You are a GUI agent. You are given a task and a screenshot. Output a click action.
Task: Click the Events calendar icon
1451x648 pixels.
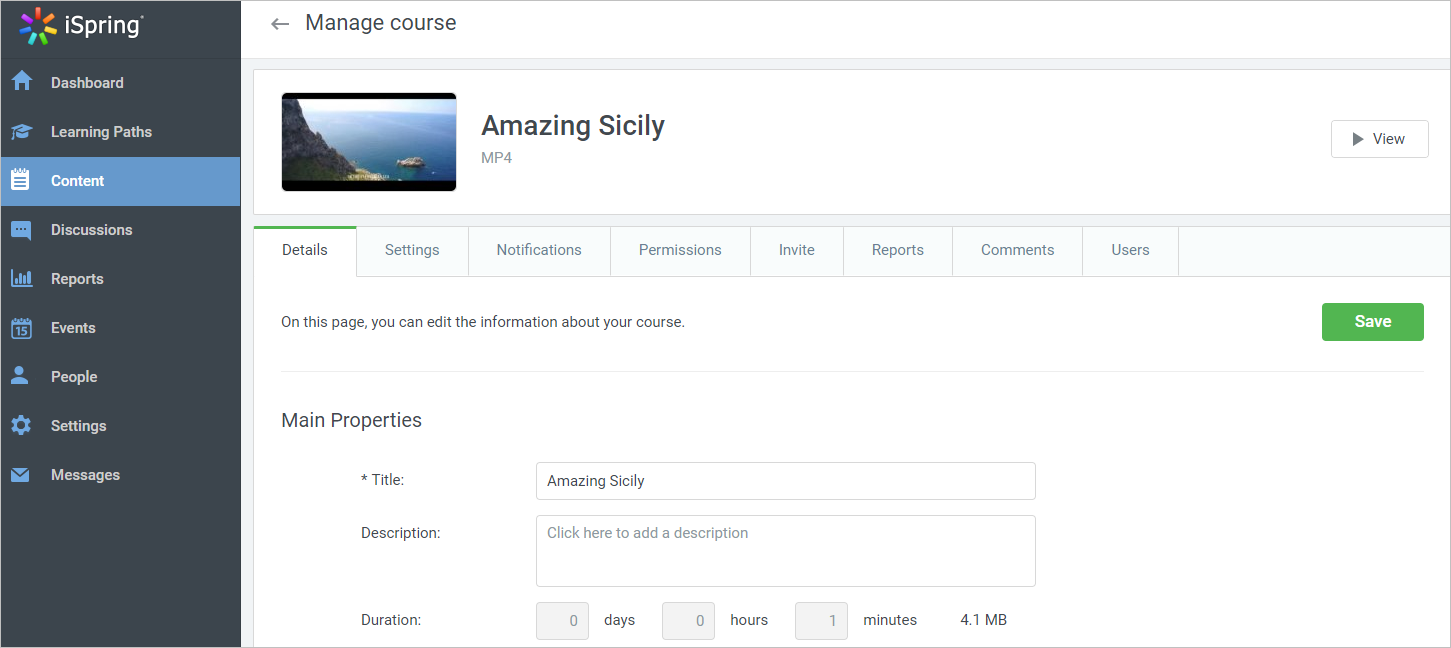21,328
